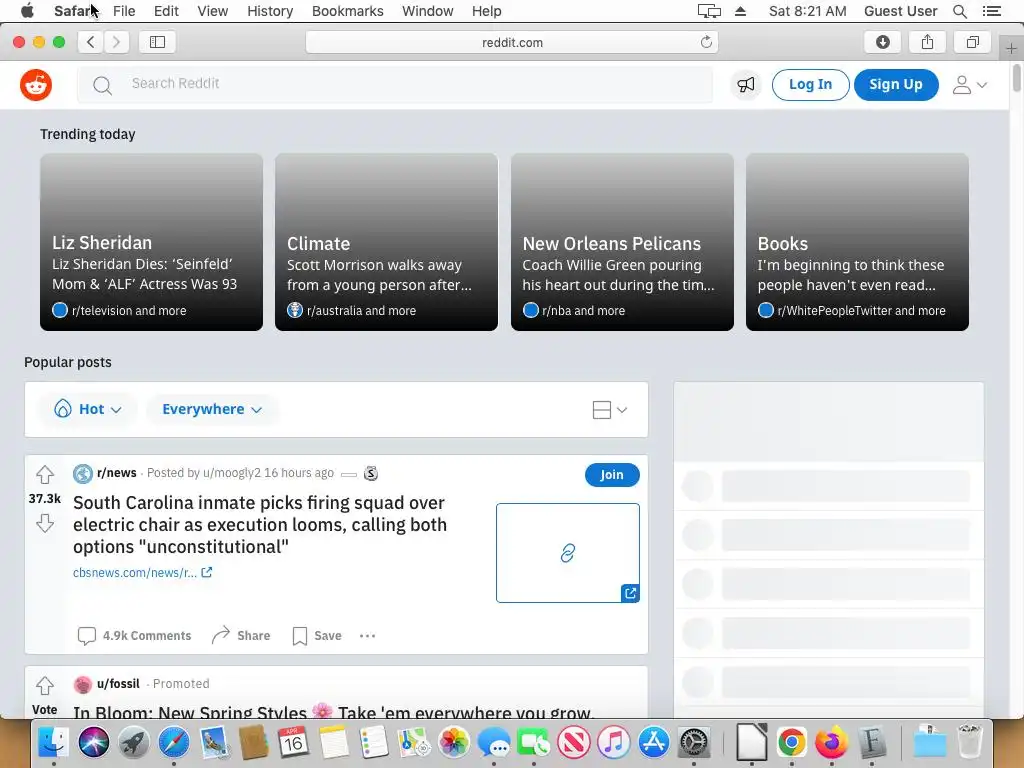Viewport: 1024px width, 768px height.
Task: Expand the user account dropdown
Action: [970, 85]
